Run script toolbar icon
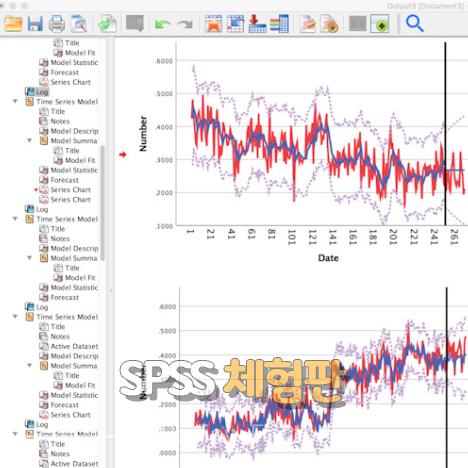468x468 pixels. click(329, 24)
